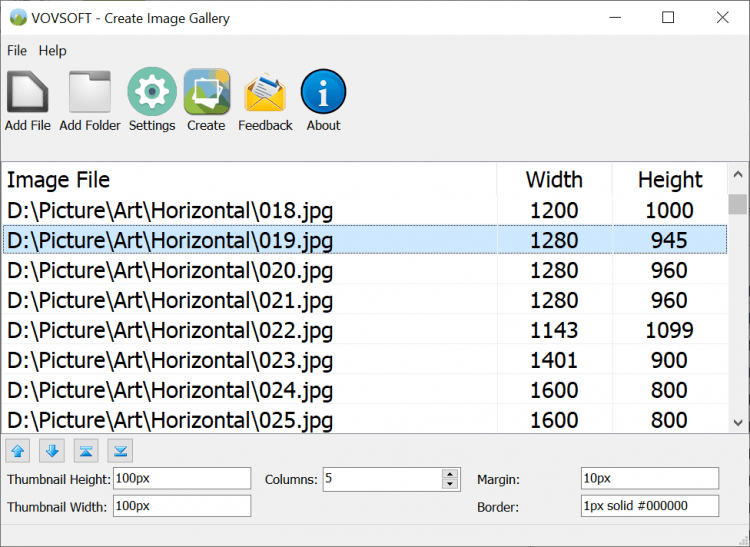
Task: Click the Add File toolbar icon
Action: (28, 93)
